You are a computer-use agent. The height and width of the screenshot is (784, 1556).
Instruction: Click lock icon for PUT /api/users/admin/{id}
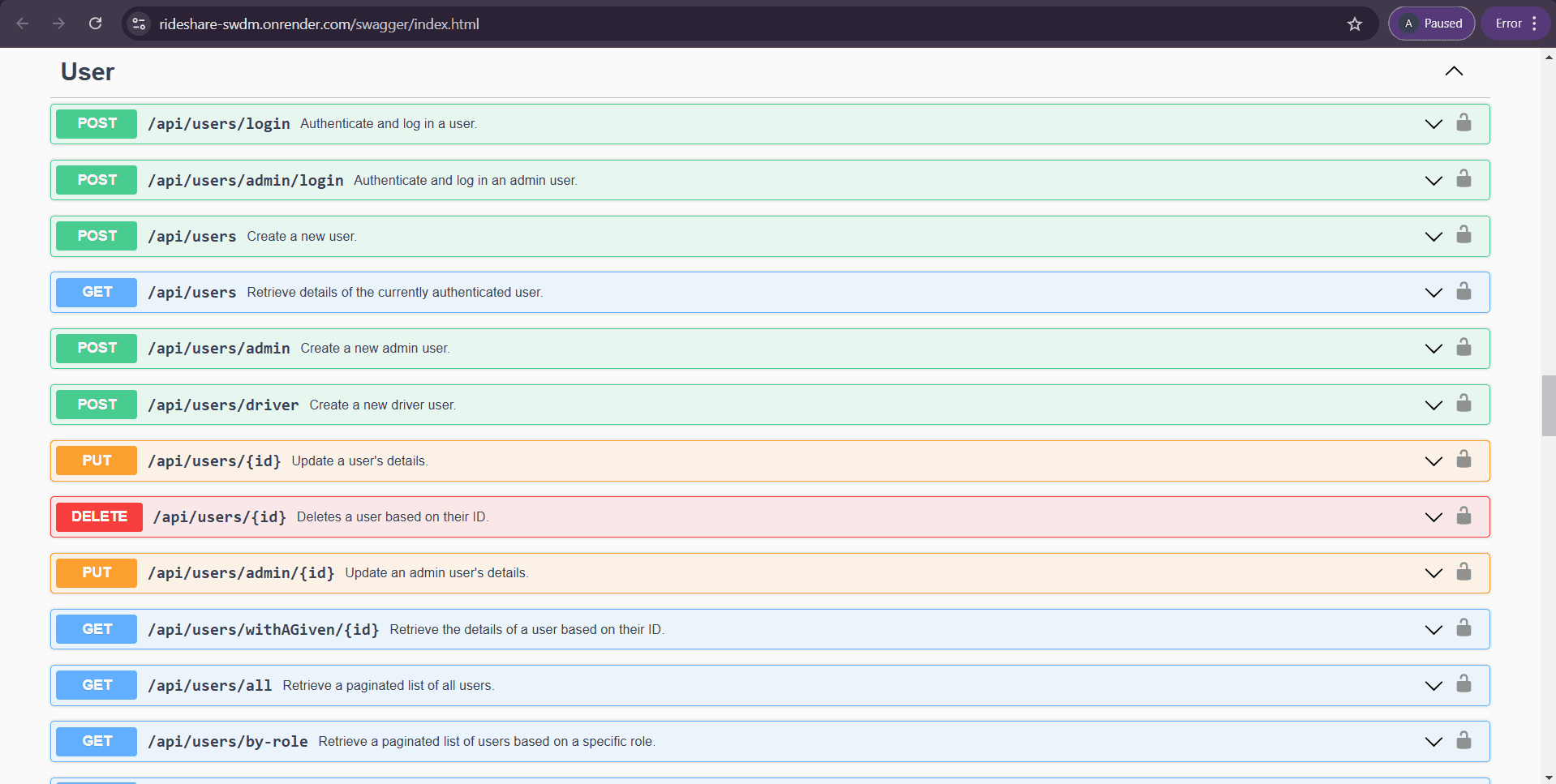tap(1464, 572)
